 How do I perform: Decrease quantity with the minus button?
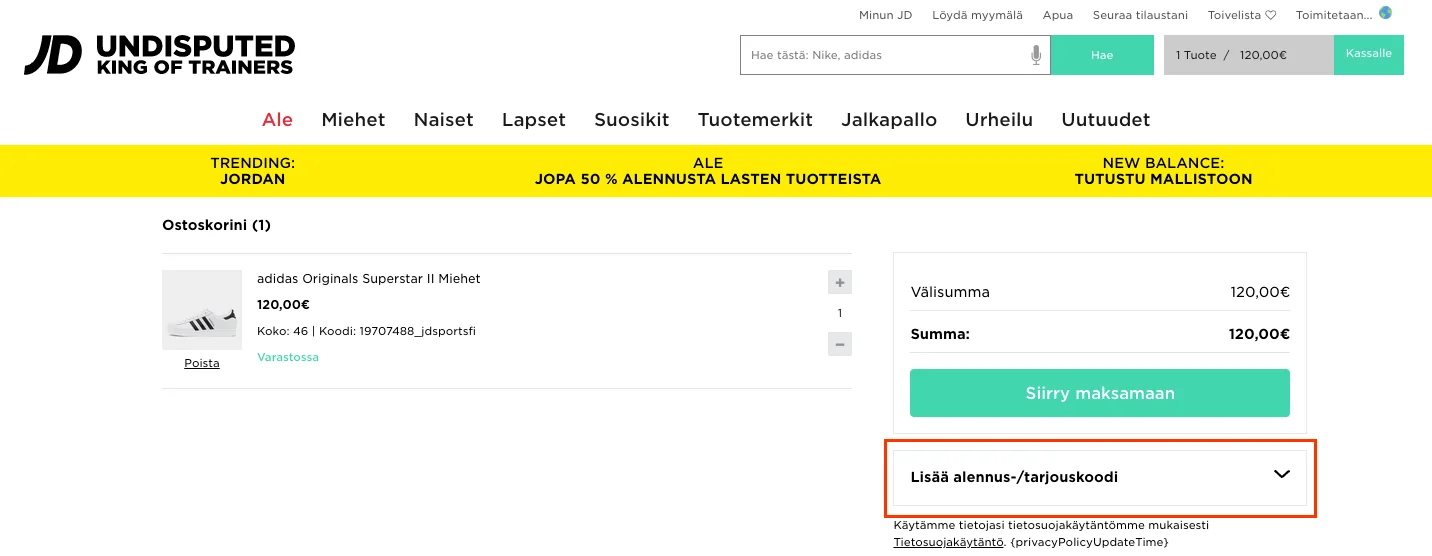pos(840,344)
